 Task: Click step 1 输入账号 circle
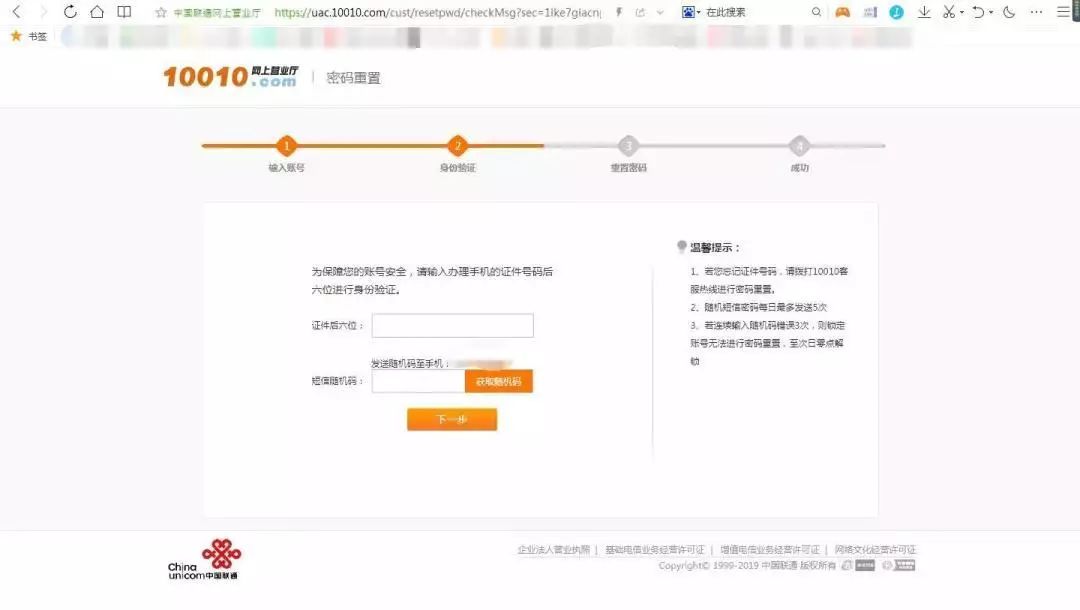(287, 145)
